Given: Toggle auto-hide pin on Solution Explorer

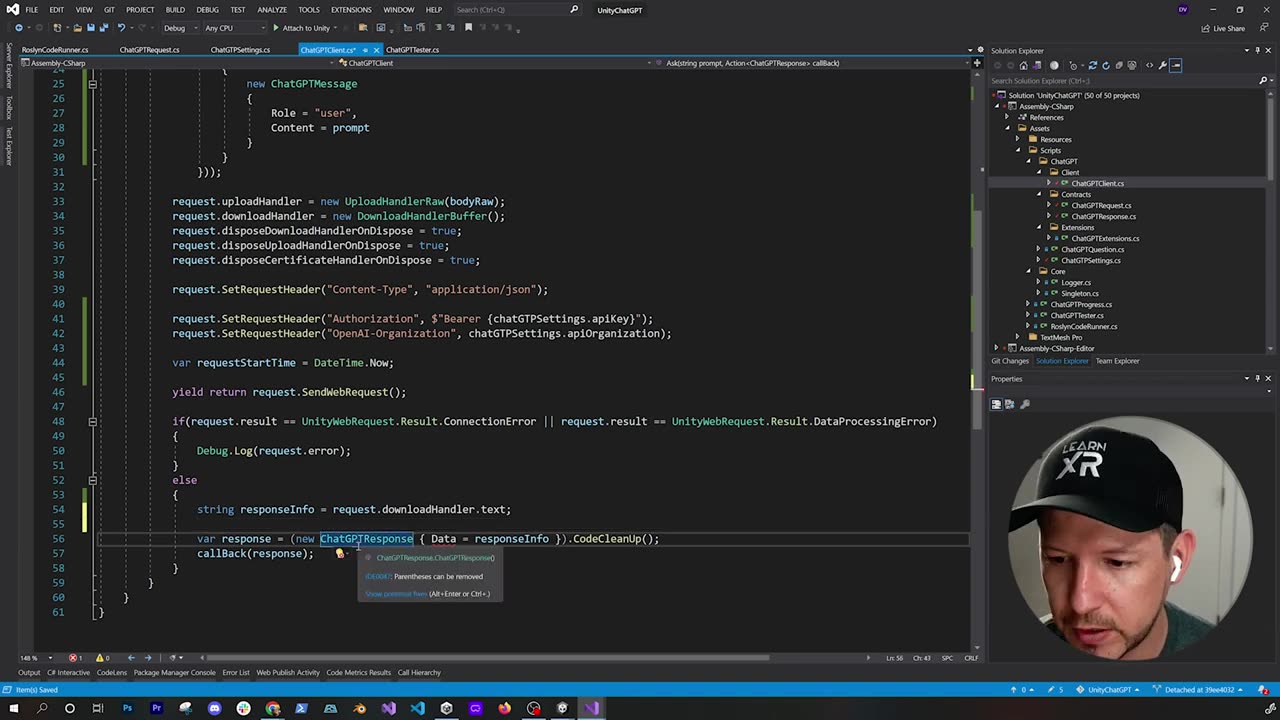Looking at the screenshot, I should pyautogui.click(x=1258, y=50).
